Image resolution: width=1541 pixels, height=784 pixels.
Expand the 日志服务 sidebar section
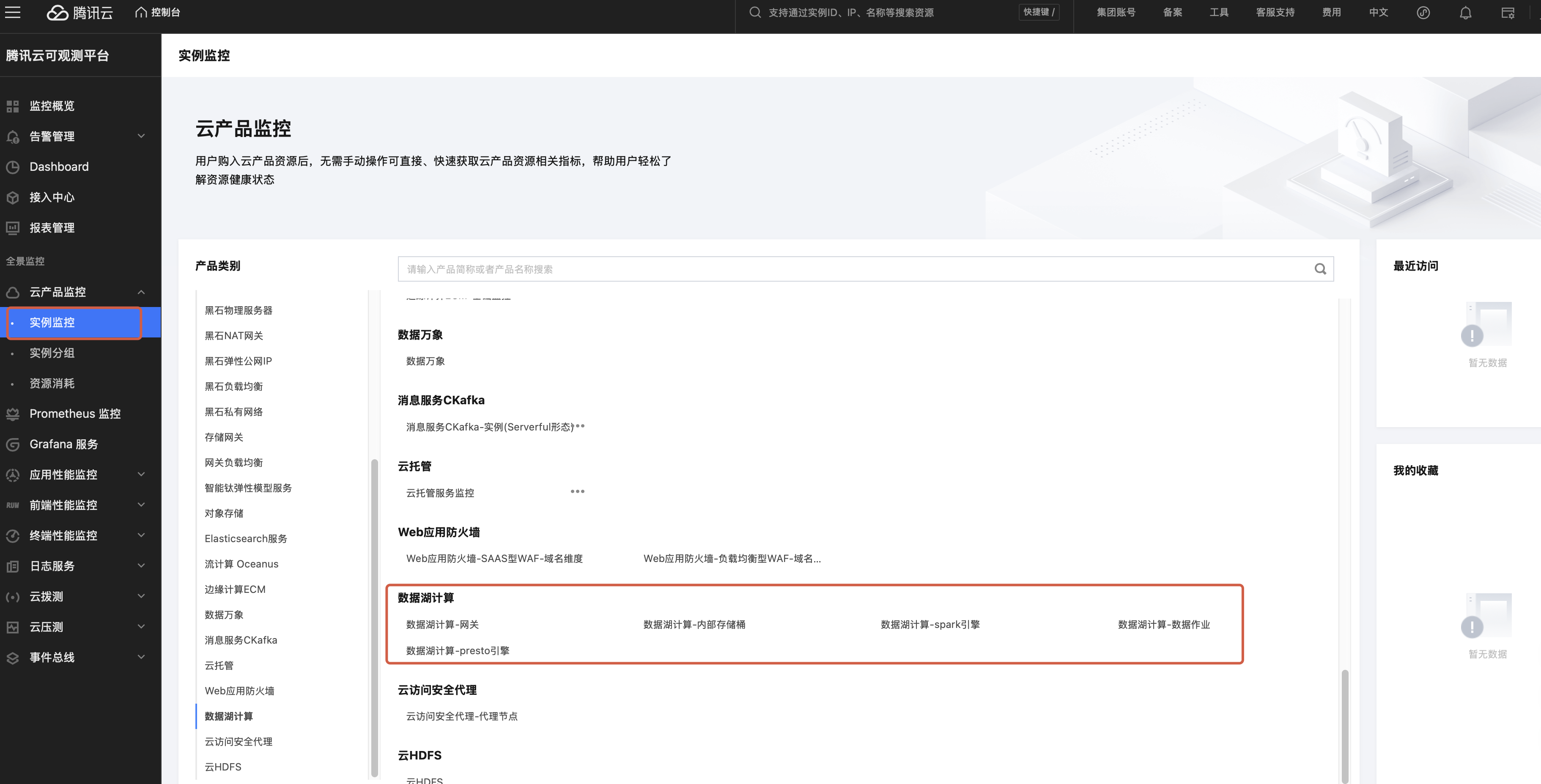click(x=140, y=566)
